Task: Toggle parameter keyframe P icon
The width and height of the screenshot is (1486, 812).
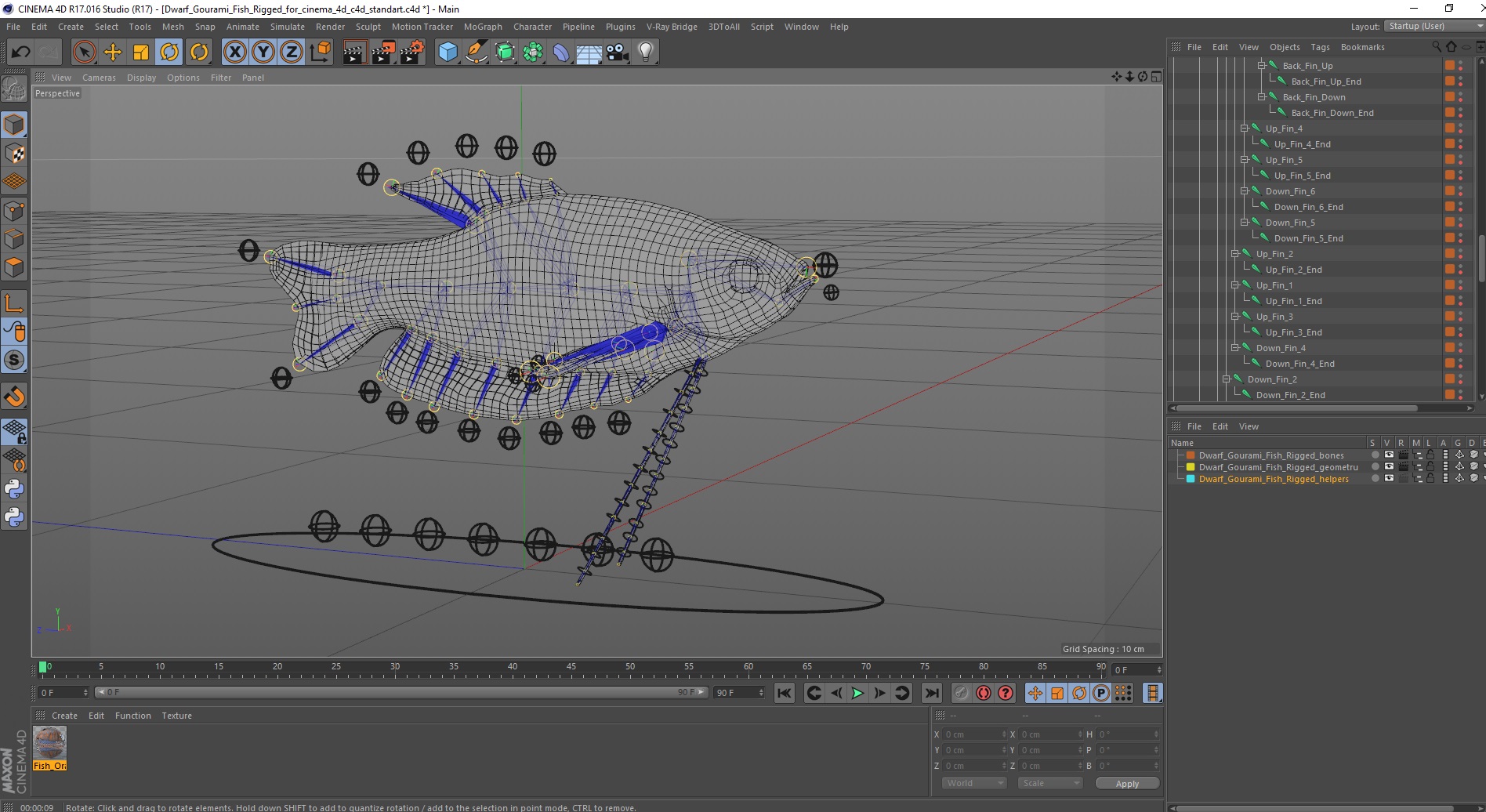Action: (1101, 693)
